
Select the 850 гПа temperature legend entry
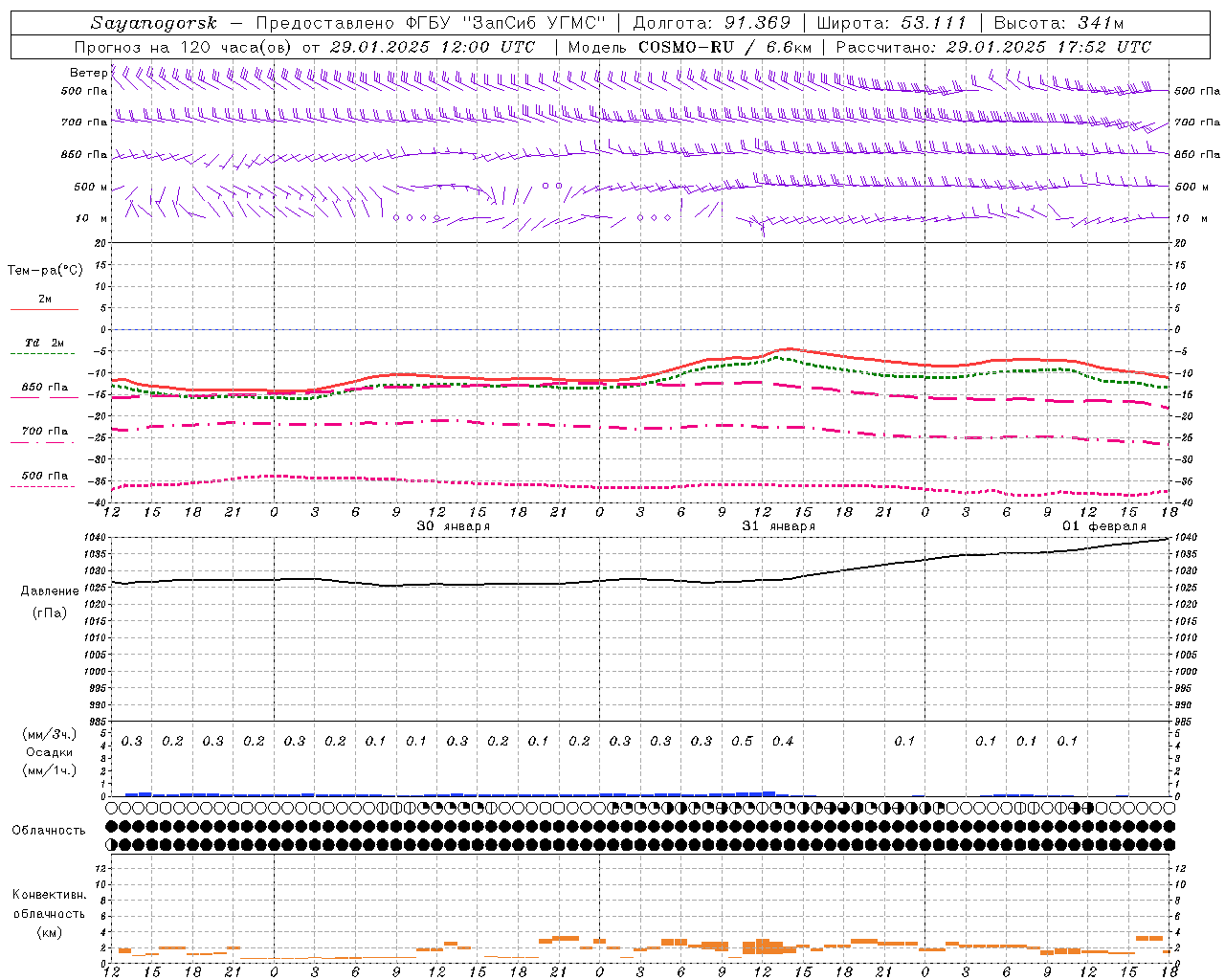(44, 388)
